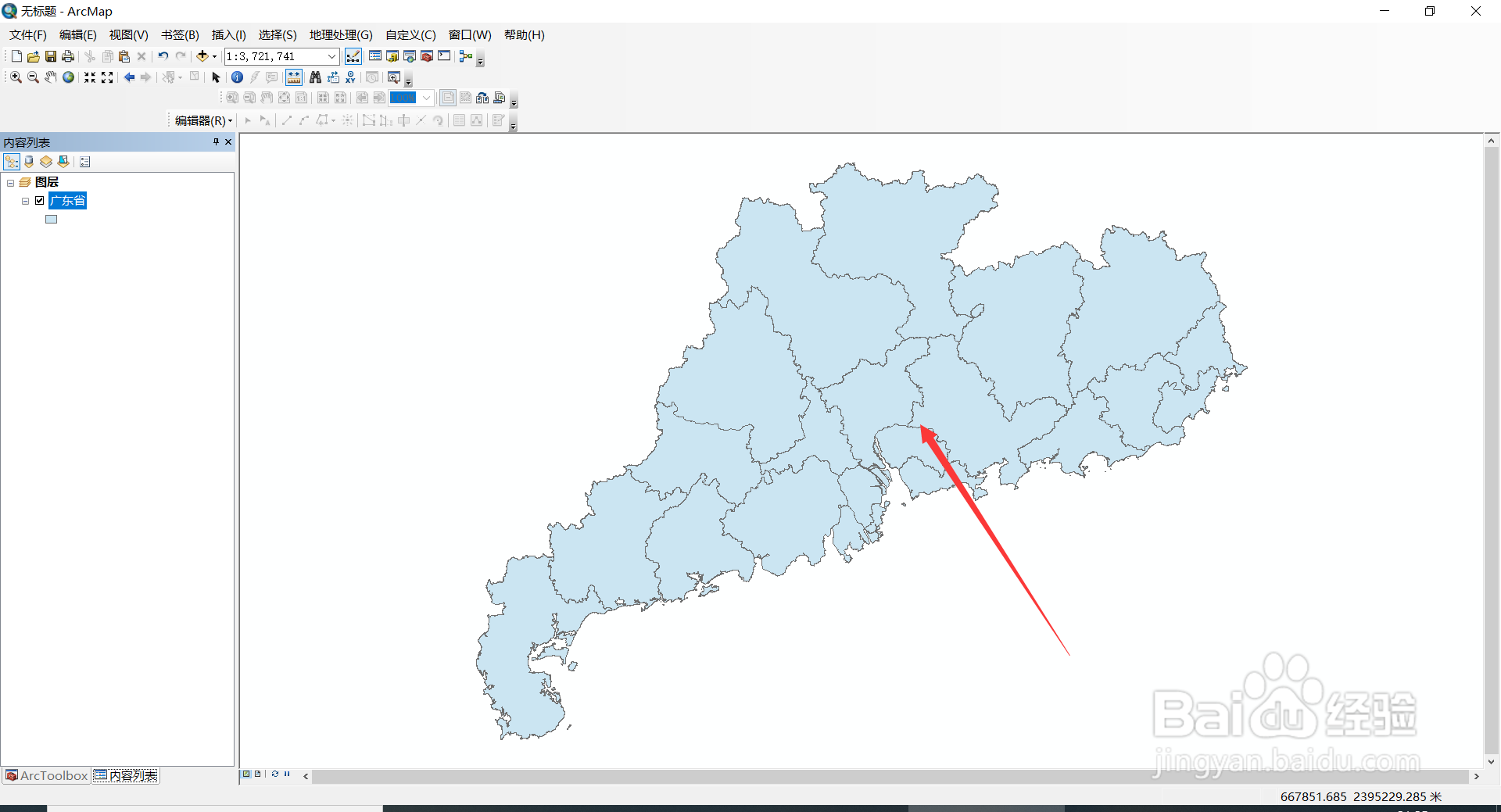Click the 广东省 layer symbol swatch
Viewport: 1501px width, 812px height.
[50, 219]
